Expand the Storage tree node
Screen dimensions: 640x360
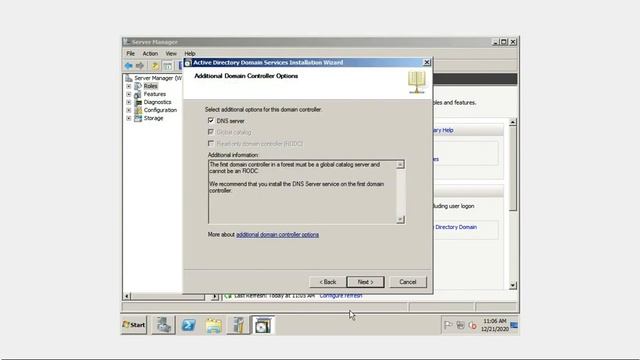pyautogui.click(x=129, y=118)
